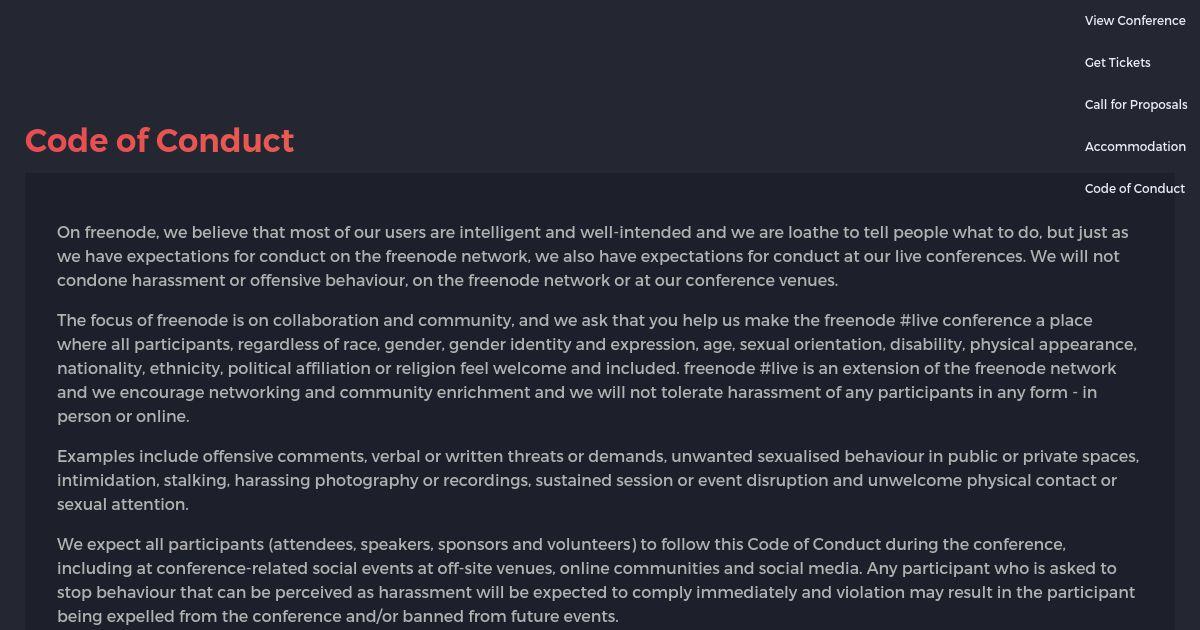Open the View Conference navigation link
Viewport: 1200px width, 630px height.
pos(1135,20)
